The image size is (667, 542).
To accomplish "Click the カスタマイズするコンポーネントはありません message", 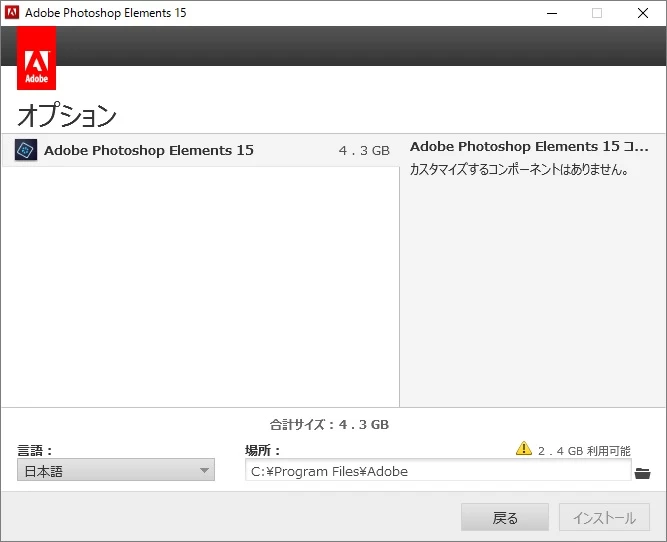I will (519, 170).
